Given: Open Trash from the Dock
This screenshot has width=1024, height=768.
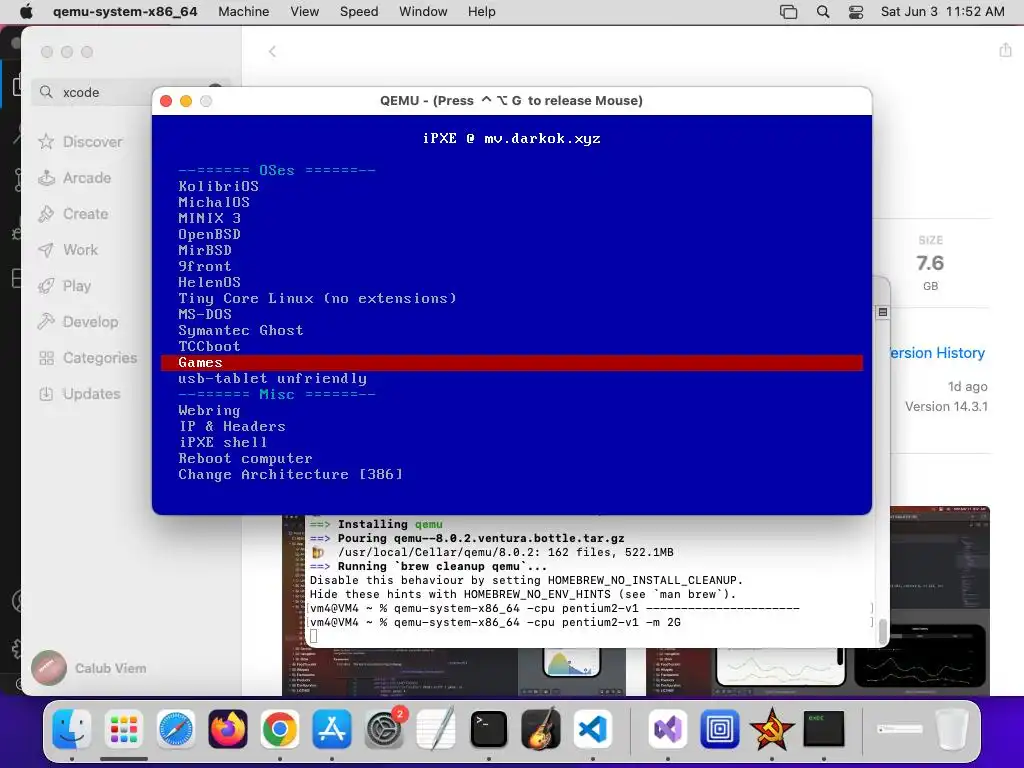Looking at the screenshot, I should click(952, 729).
